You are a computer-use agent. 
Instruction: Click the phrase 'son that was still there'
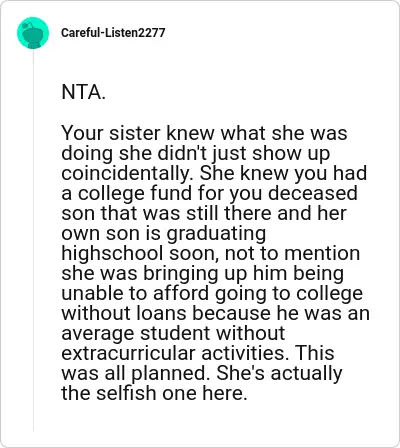point(166,213)
